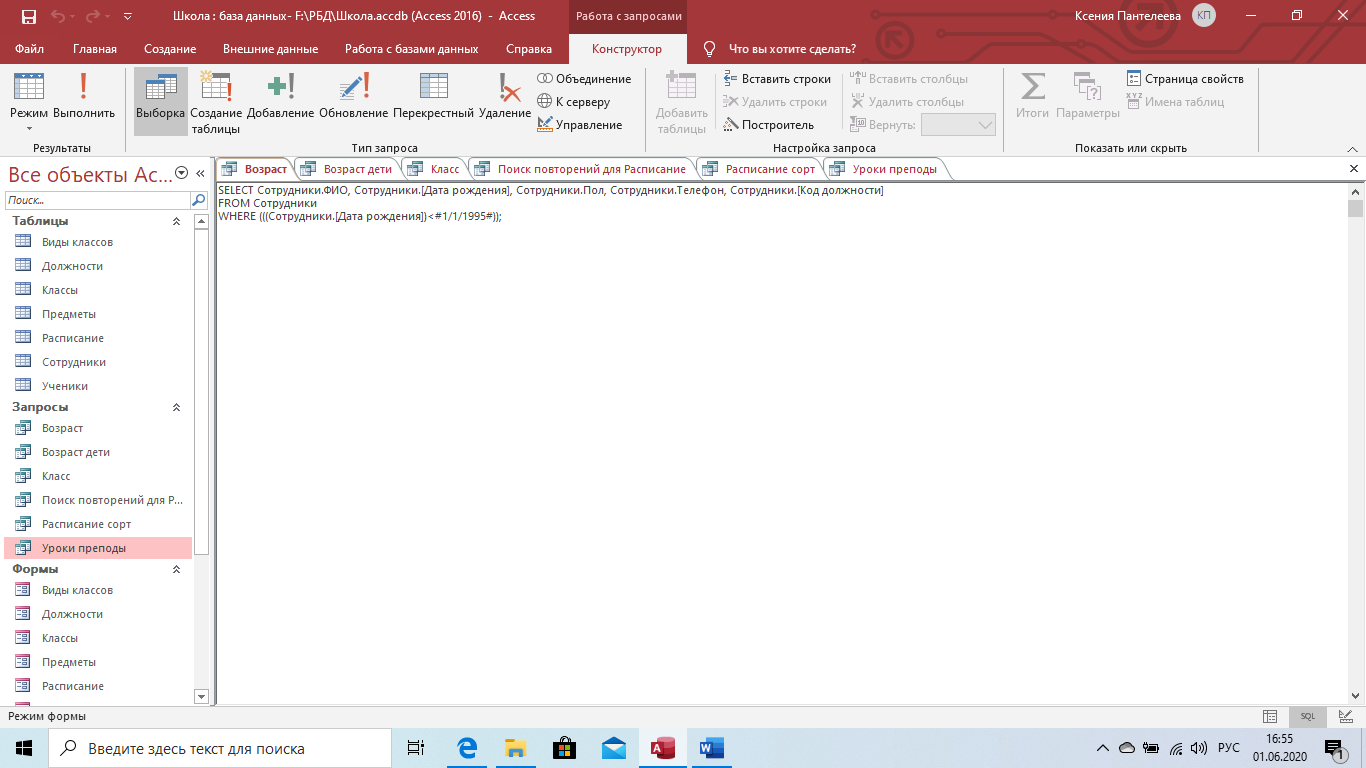1366x768 pixels.
Task: Open the Построитель expression builder
Action: (769, 125)
